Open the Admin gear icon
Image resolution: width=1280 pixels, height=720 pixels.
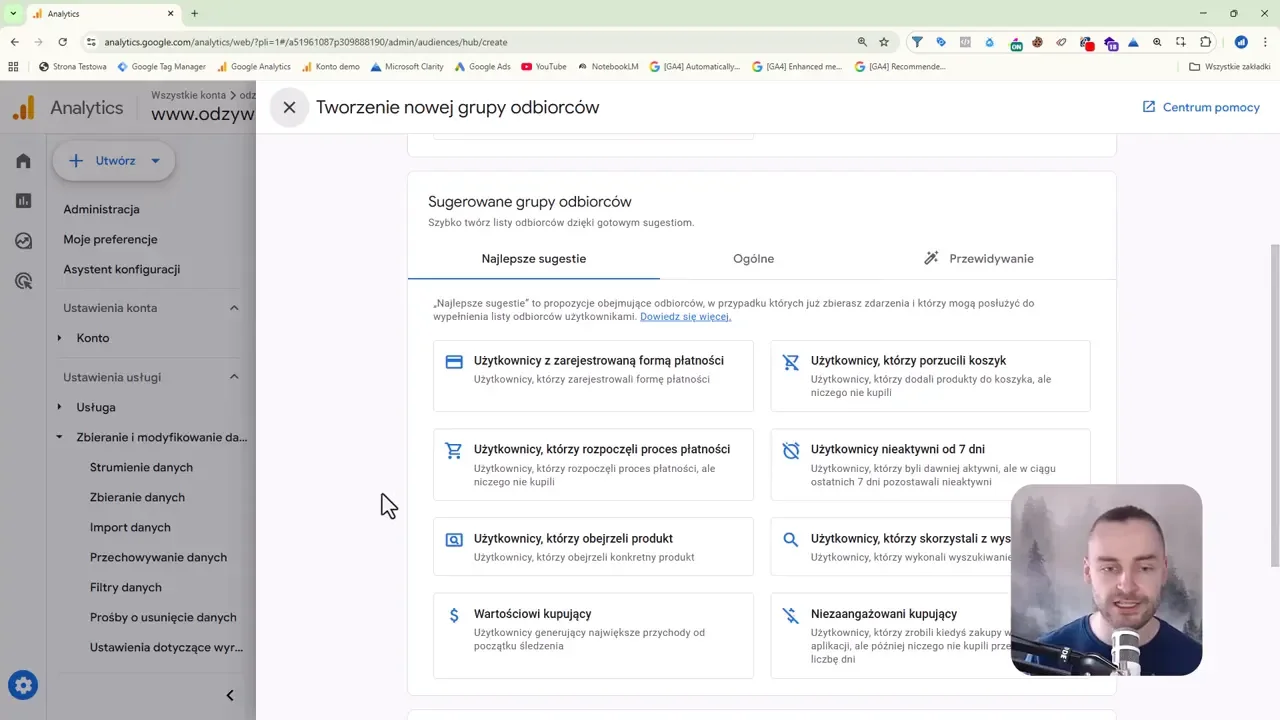(x=23, y=685)
